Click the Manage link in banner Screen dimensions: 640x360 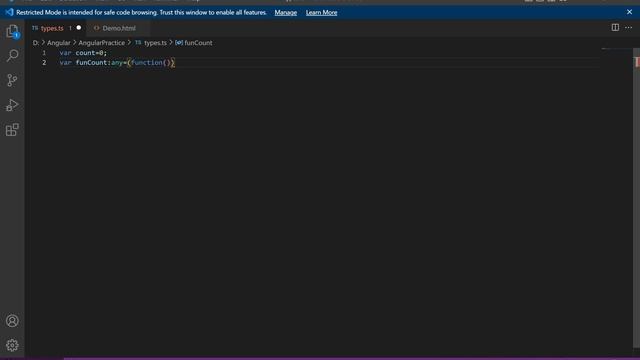(x=286, y=13)
